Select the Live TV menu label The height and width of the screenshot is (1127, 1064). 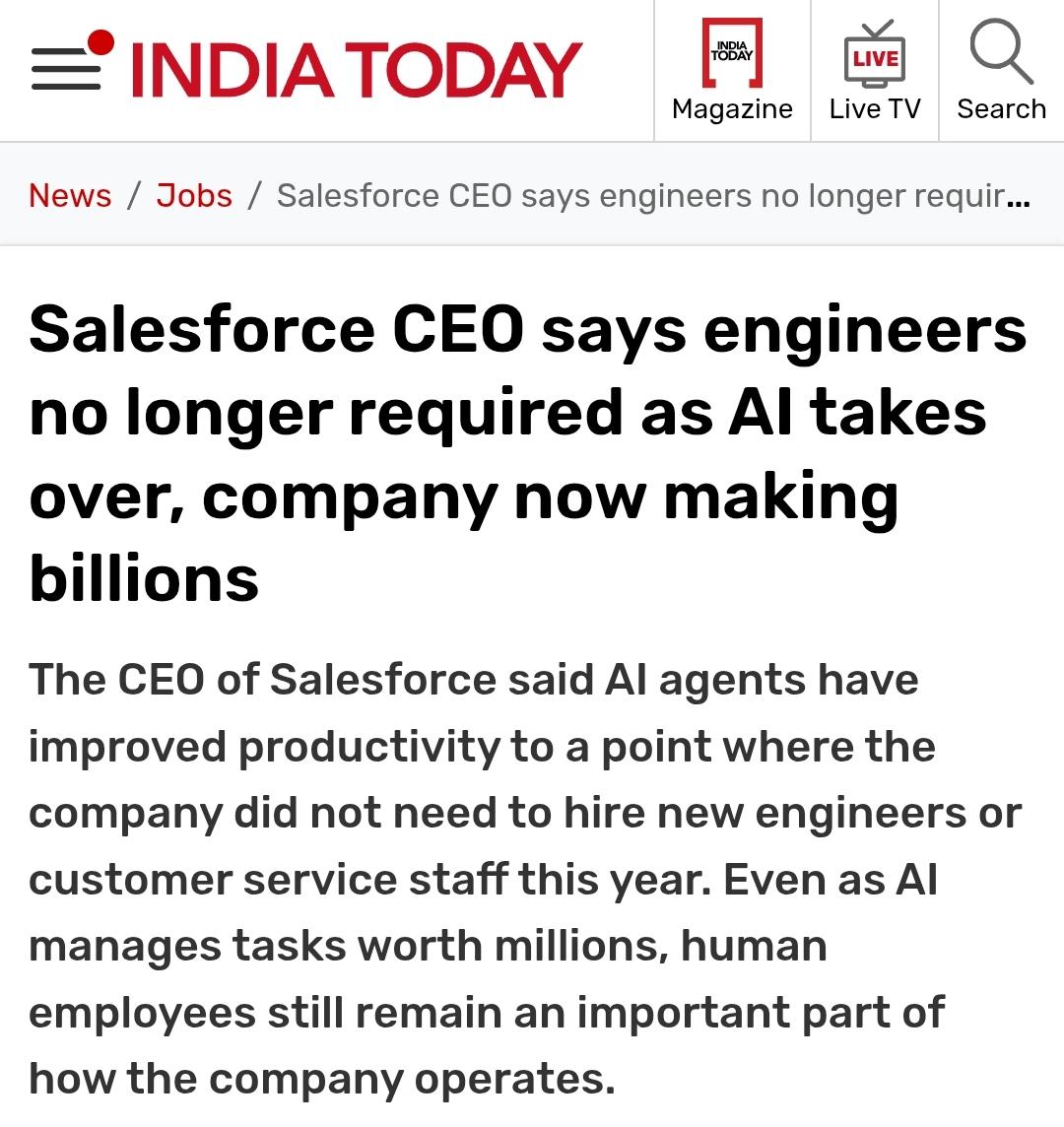click(875, 108)
